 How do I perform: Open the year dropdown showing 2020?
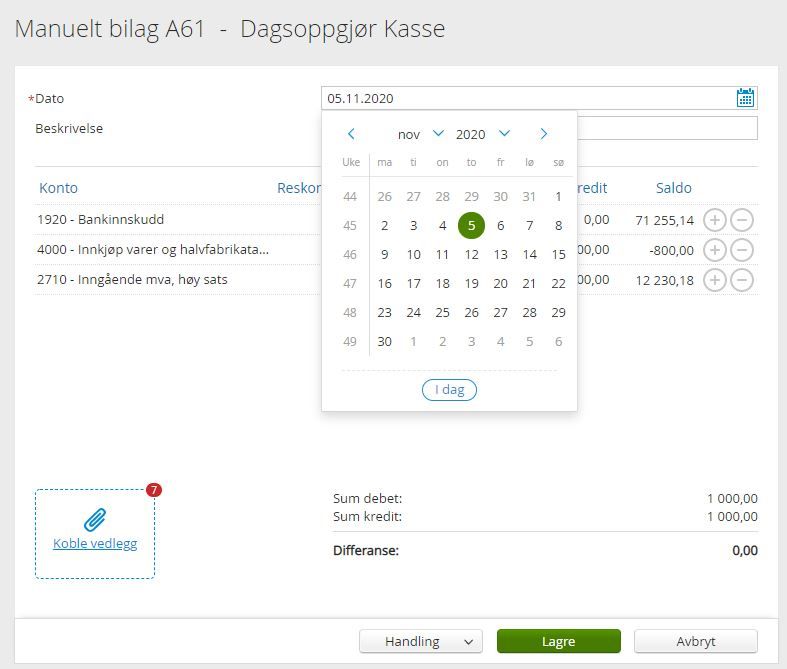(483, 134)
